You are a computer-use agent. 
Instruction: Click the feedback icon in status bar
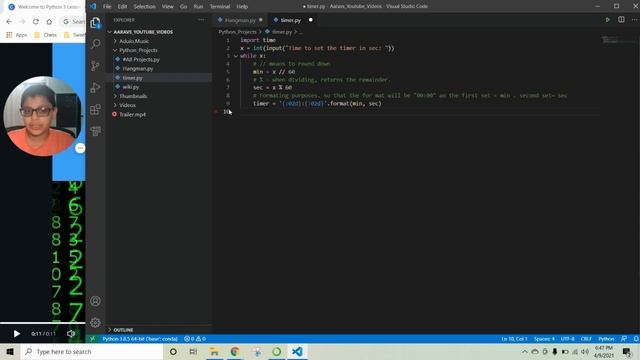(x=624, y=339)
